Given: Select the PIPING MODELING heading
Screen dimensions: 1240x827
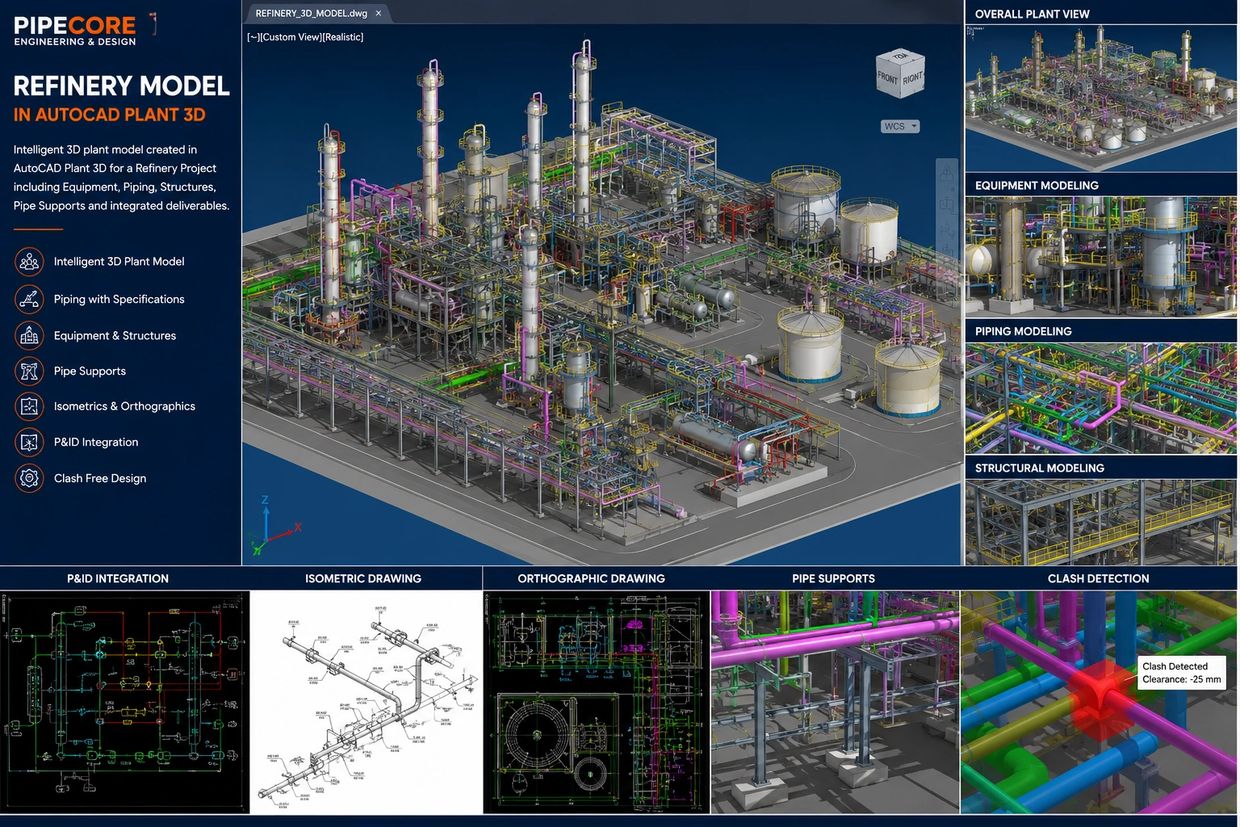Looking at the screenshot, I should (1023, 331).
